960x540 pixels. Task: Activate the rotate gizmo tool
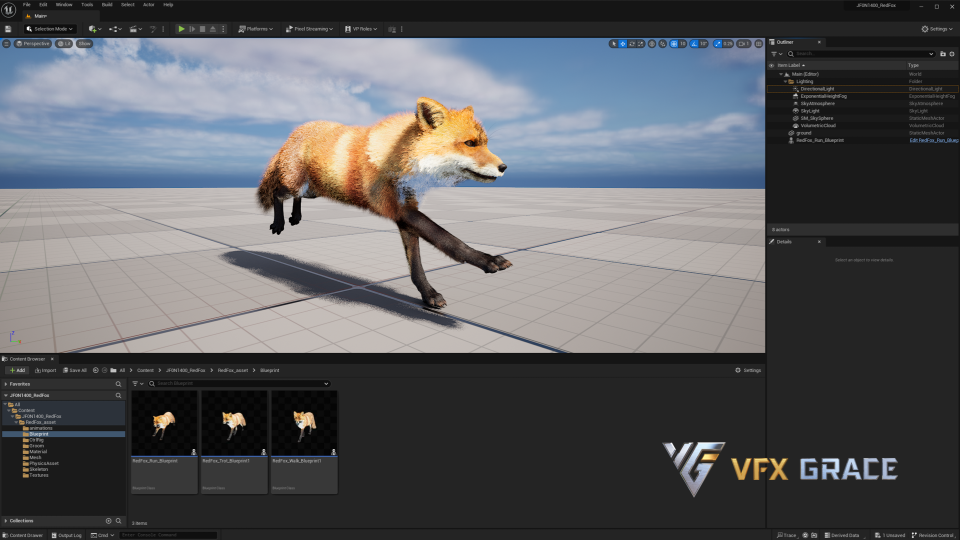coord(632,43)
